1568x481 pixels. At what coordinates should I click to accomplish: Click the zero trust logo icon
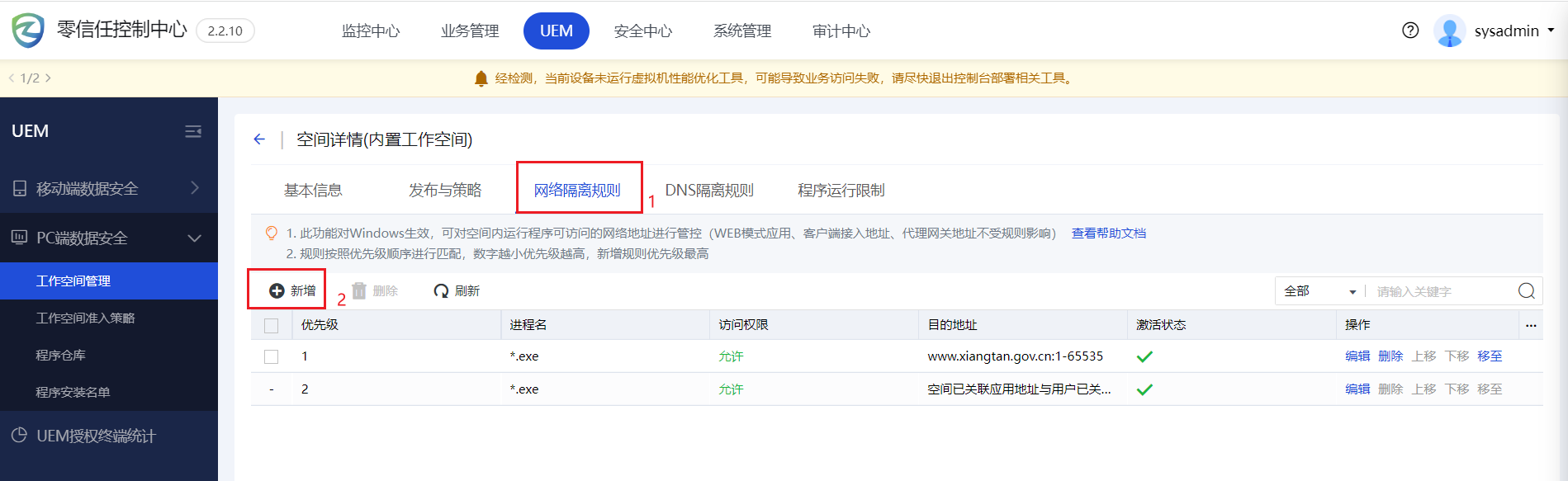tap(28, 31)
